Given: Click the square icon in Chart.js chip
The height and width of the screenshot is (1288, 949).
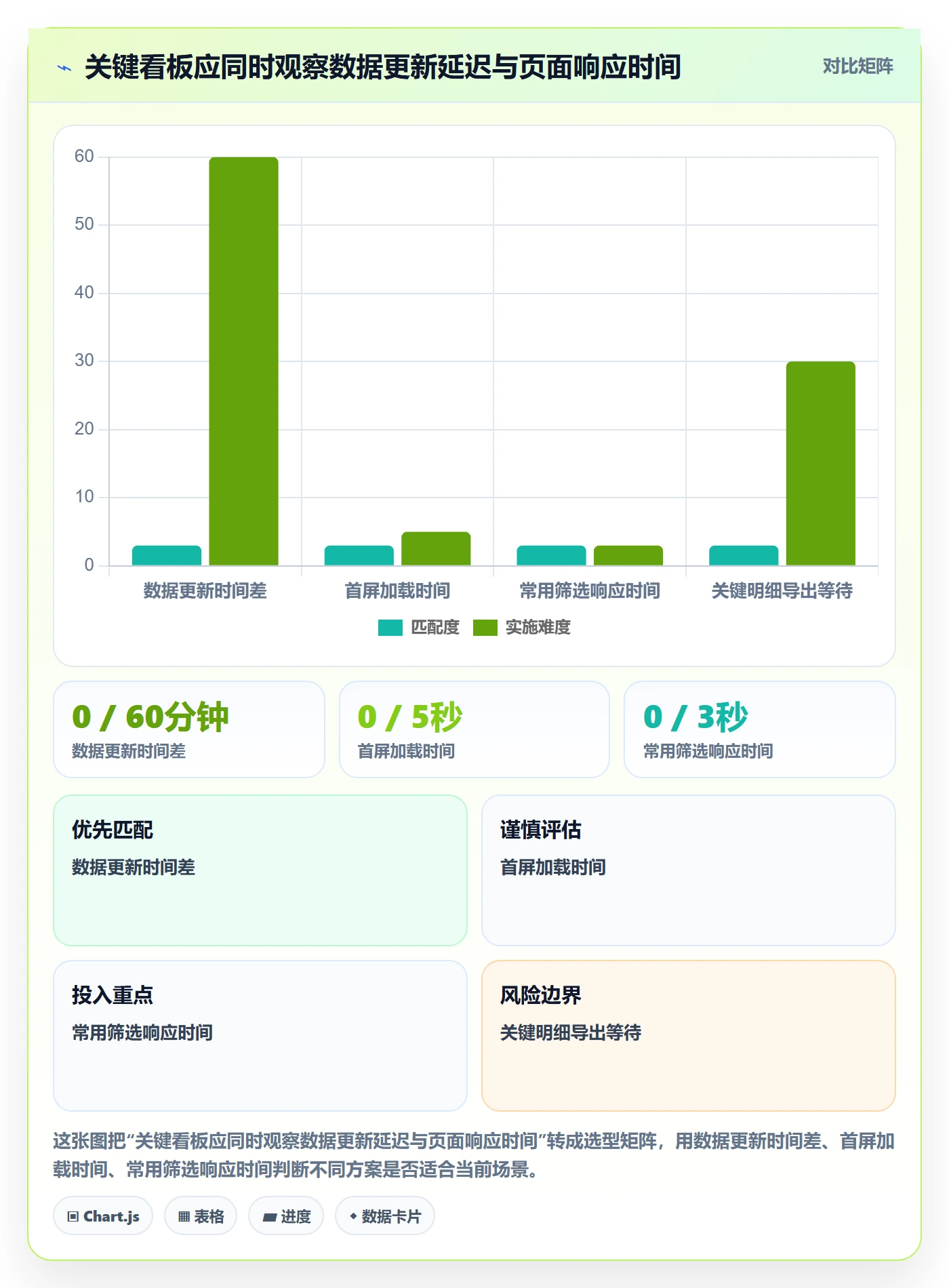Looking at the screenshot, I should 73,1217.
